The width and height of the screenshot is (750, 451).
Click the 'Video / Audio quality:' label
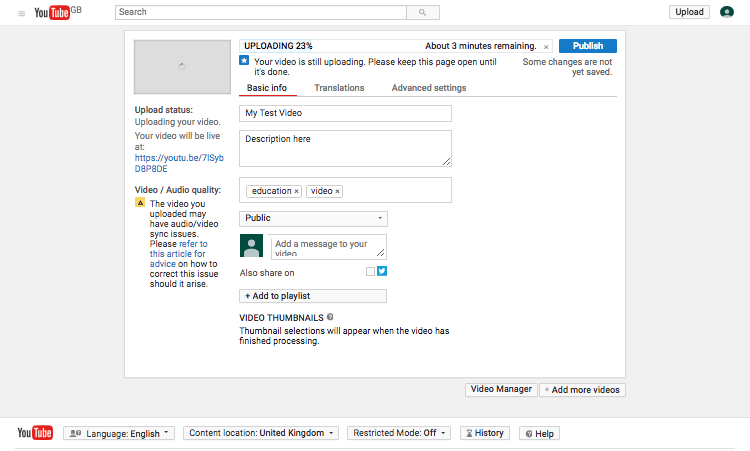[x=177, y=190]
